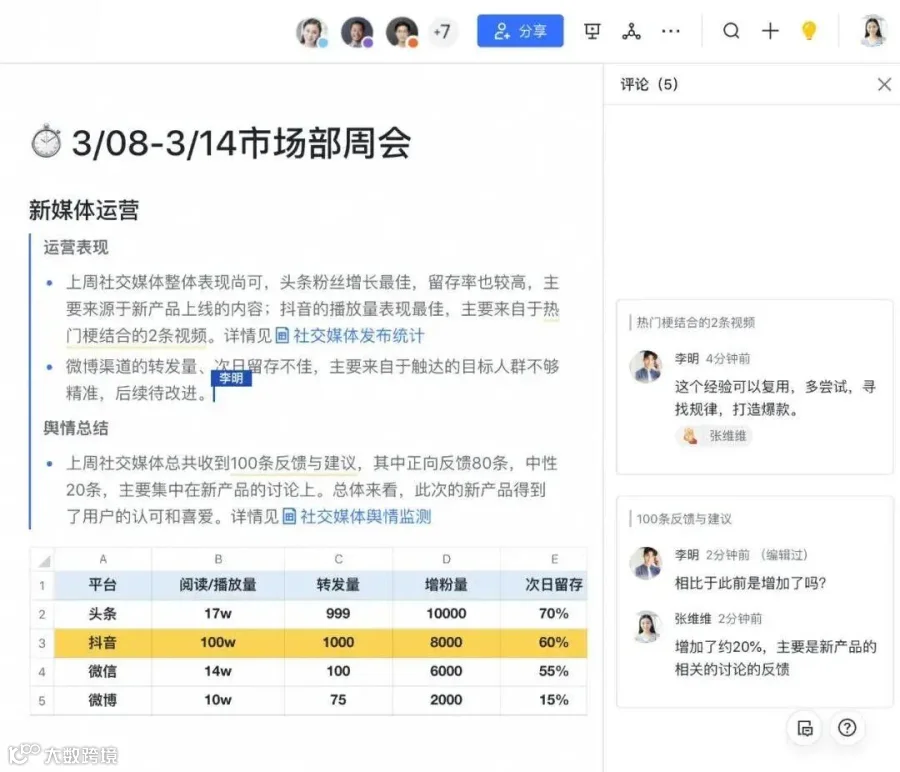The height and width of the screenshot is (772, 900).
Task: Click the 10000 增粉量 cell
Action: coord(447,614)
